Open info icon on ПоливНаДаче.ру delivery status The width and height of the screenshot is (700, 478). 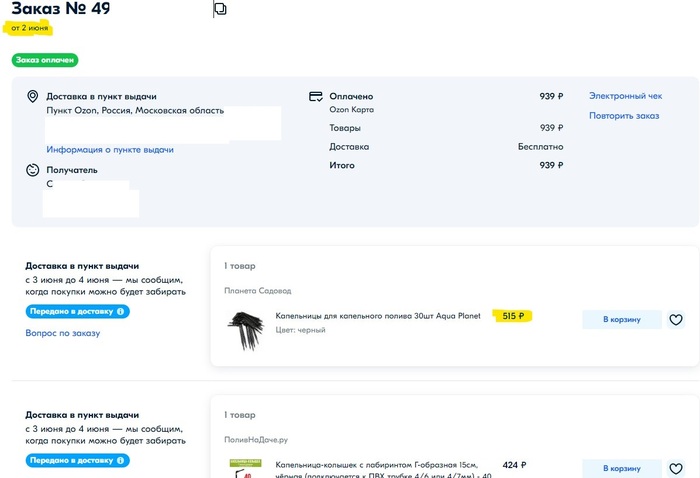coord(121,461)
